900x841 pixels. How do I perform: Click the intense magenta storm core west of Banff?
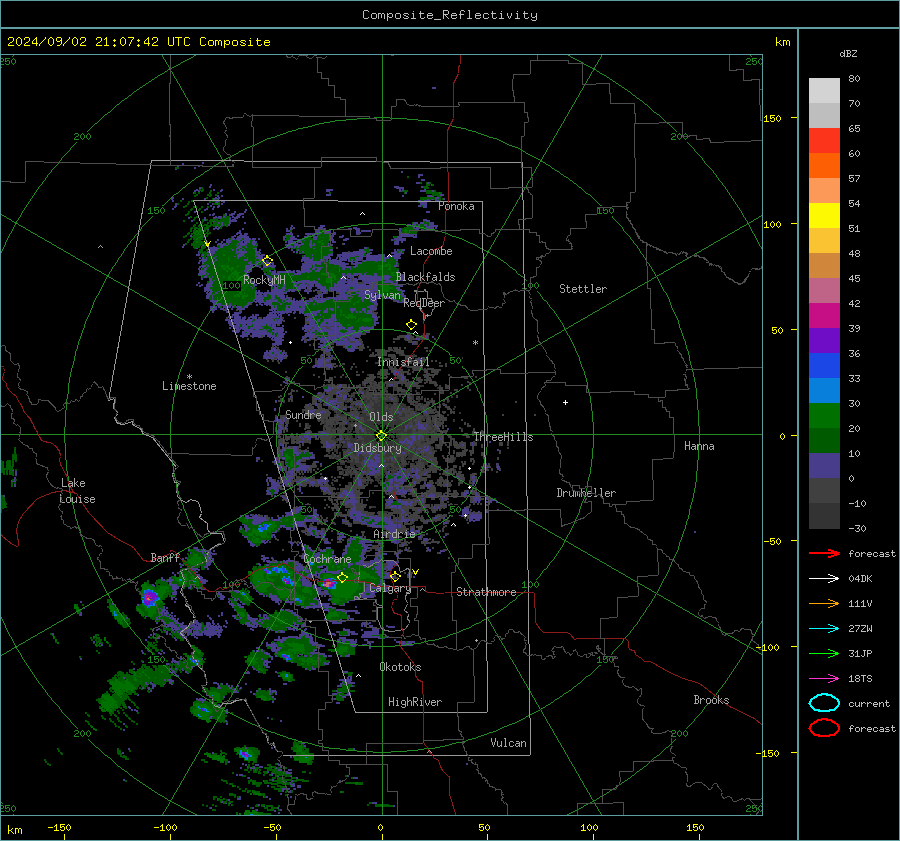tap(150, 598)
